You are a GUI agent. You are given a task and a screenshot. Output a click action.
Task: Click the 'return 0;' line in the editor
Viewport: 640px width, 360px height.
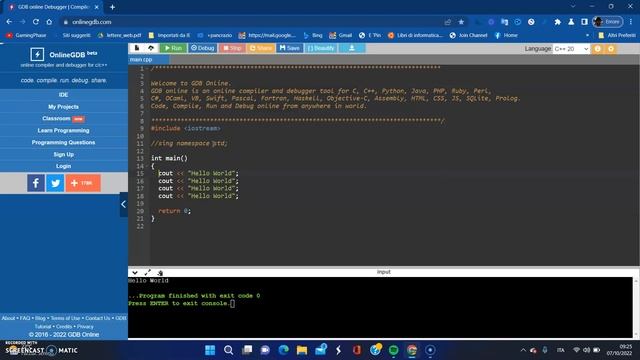(174, 211)
